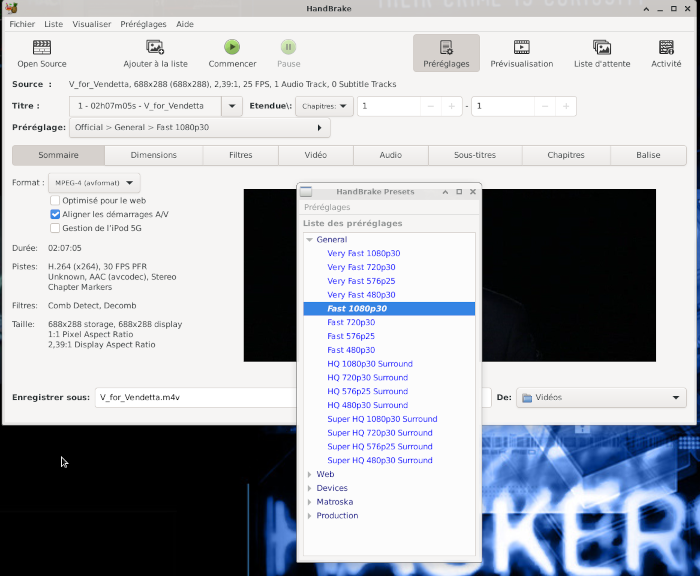Toggle the Préréglages toolbar icon
700x576 pixels.
pos(446,47)
